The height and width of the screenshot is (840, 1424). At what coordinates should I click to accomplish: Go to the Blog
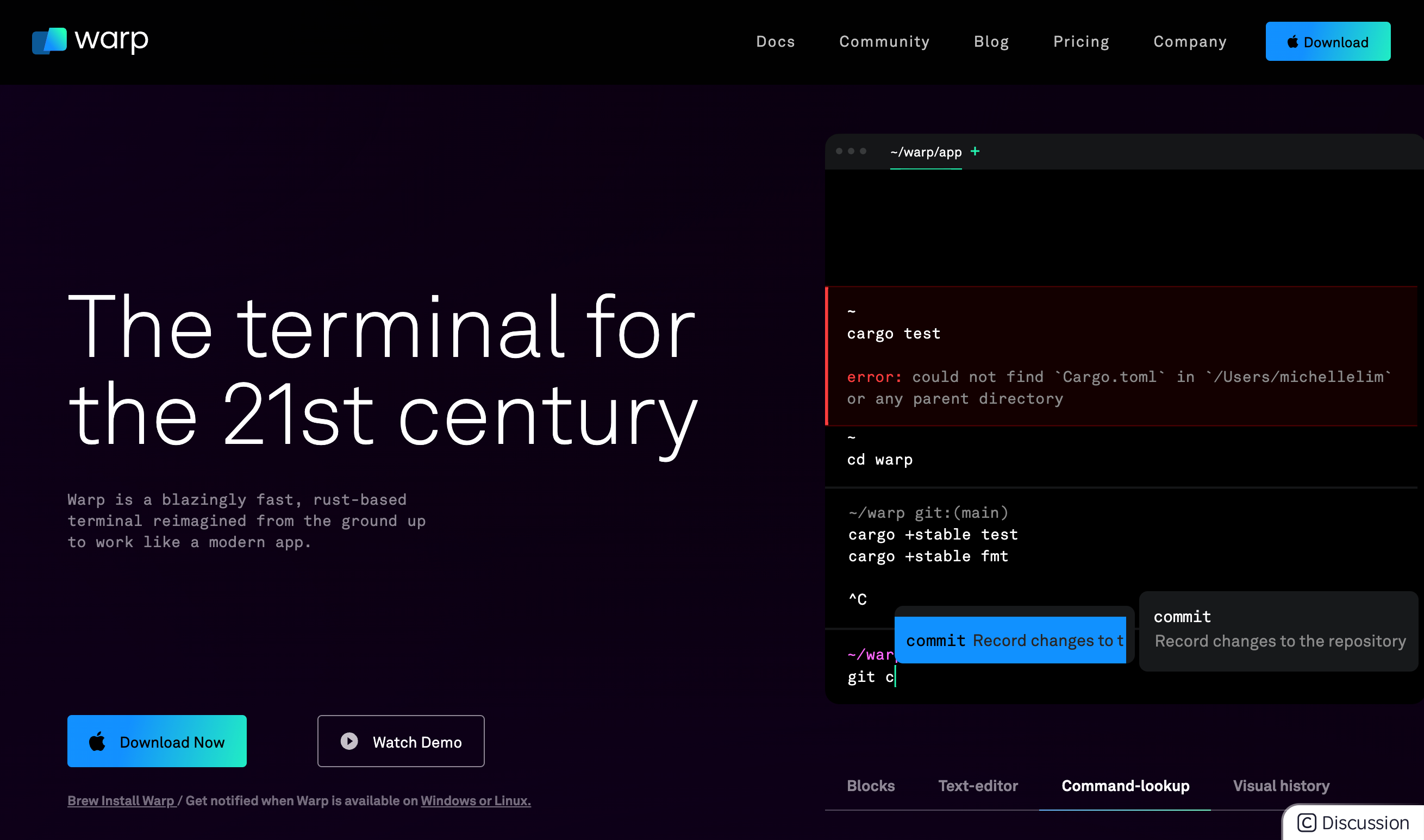[991, 42]
